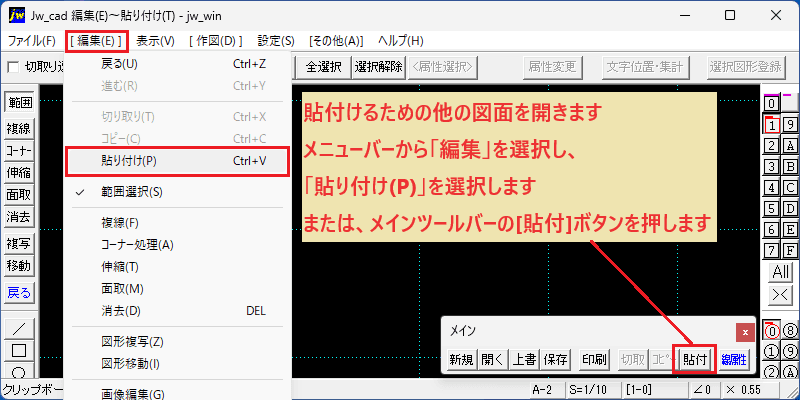The image size is (800, 400).
Task: Switch to square layer button 1
Action: click(772, 124)
